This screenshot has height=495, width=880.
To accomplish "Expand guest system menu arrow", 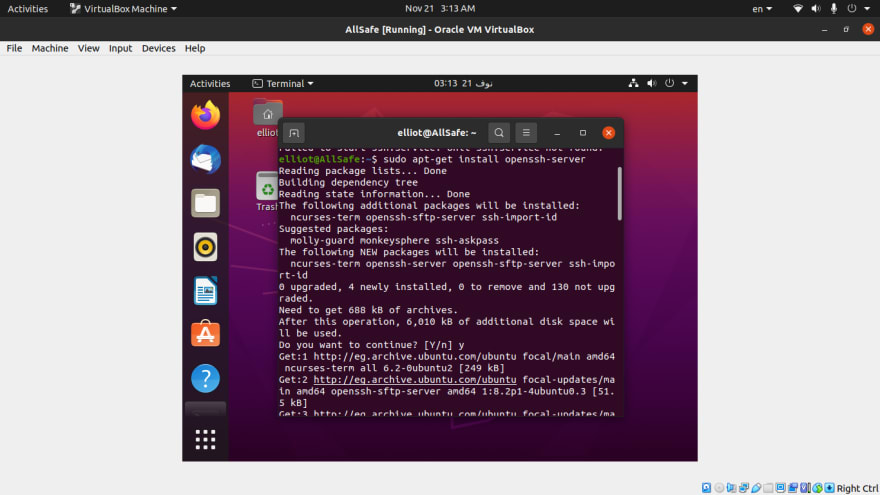I will pyautogui.click(x=685, y=83).
